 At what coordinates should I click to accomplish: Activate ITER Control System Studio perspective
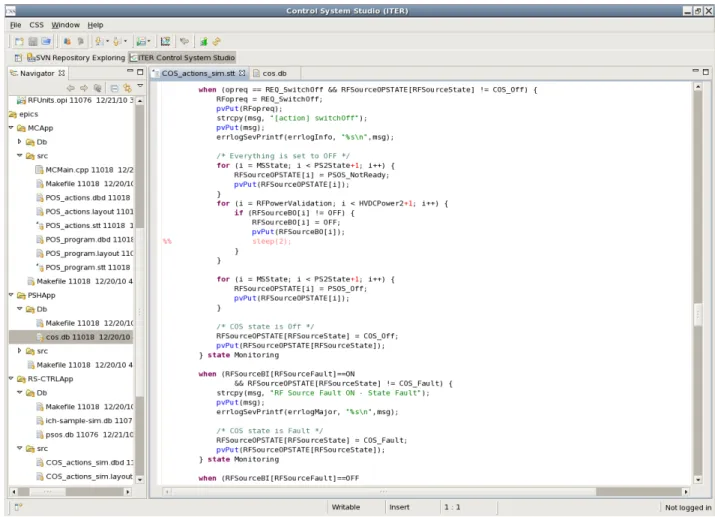pyautogui.click(x=182, y=58)
